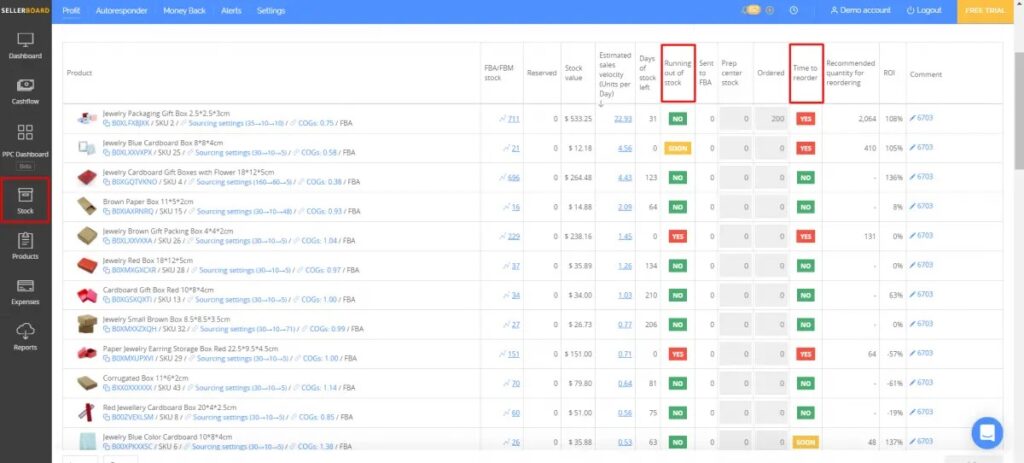Click the Logout link
This screenshot has height=463, width=1024.
tap(924, 10)
